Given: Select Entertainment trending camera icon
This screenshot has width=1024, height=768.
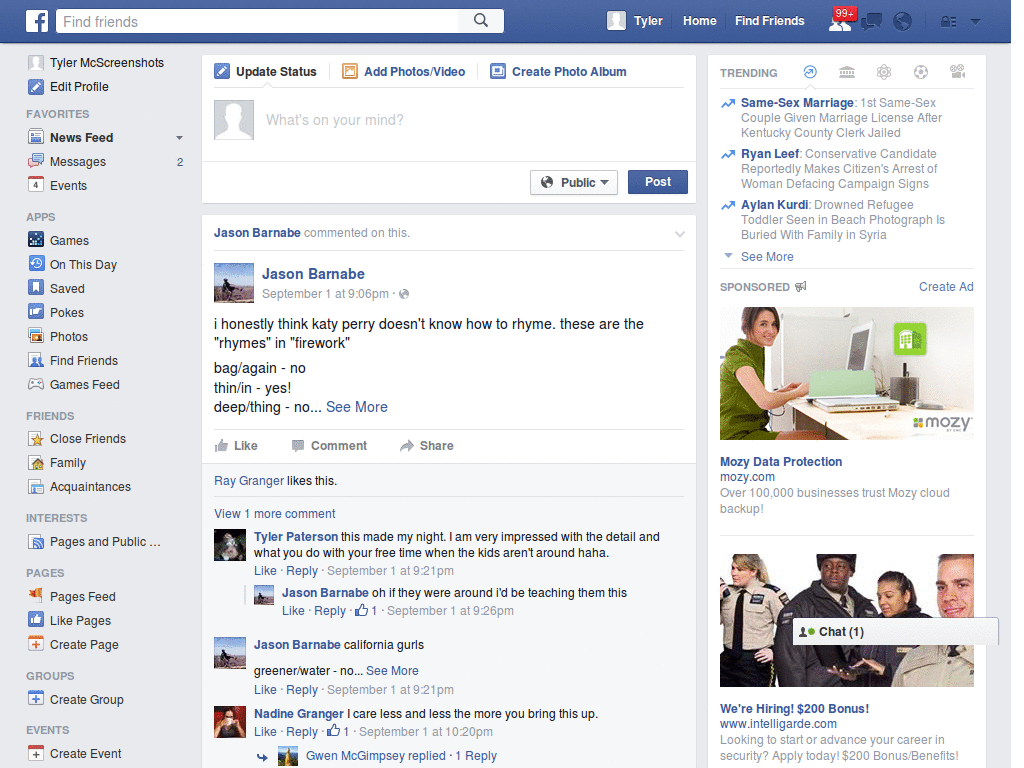Looking at the screenshot, I should point(957,72).
